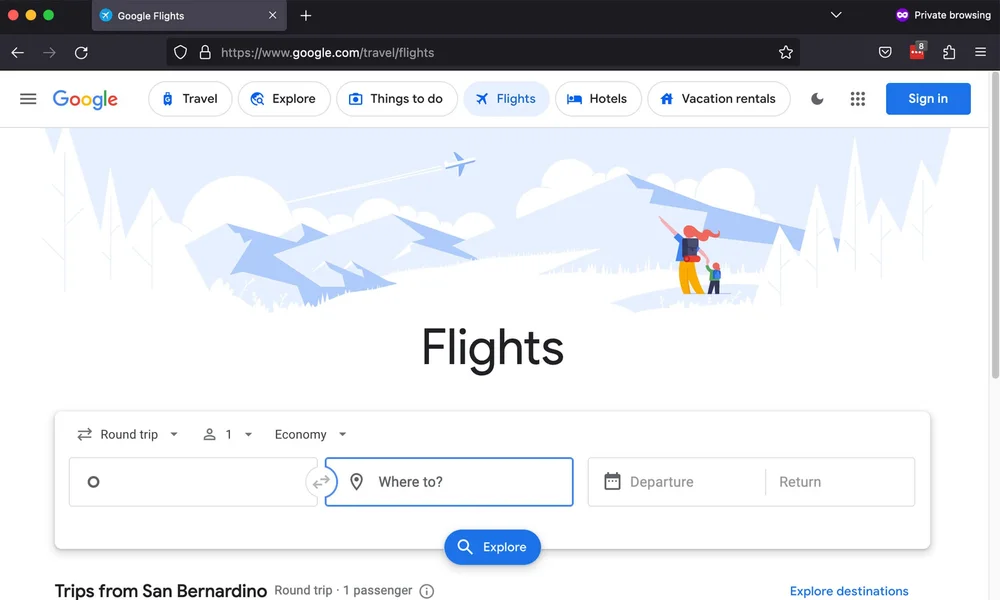Open the tracking protection shield icon
This screenshot has height=600, width=1000.
(x=180, y=52)
